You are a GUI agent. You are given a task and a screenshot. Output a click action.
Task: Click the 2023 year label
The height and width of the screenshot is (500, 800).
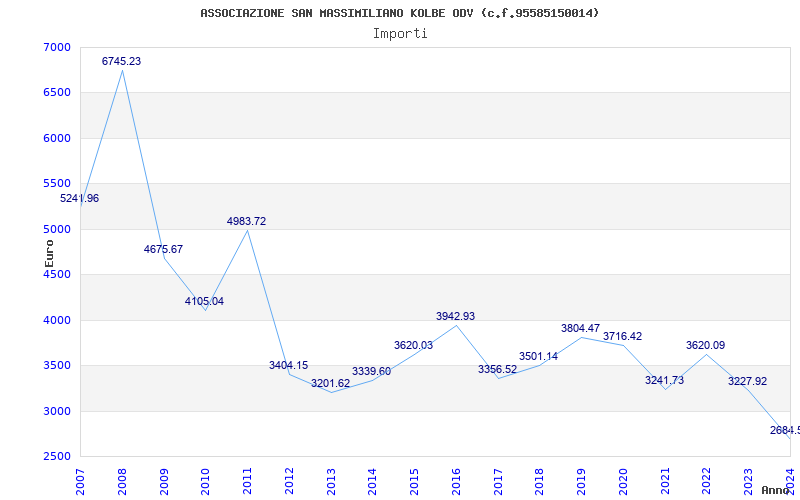point(748,482)
